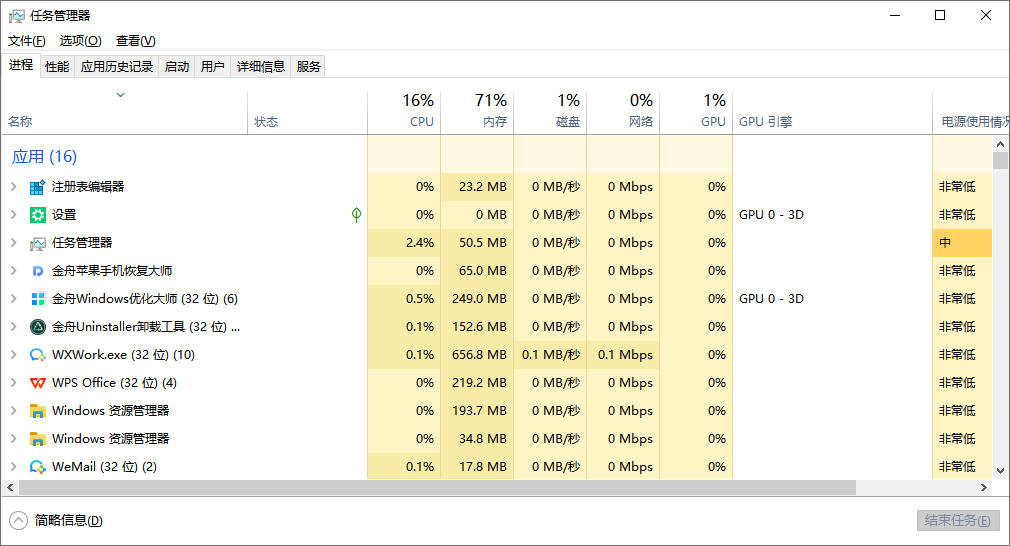Click the 中 power usage cell
Image resolution: width=1010 pixels, height=546 pixels.
(962, 243)
